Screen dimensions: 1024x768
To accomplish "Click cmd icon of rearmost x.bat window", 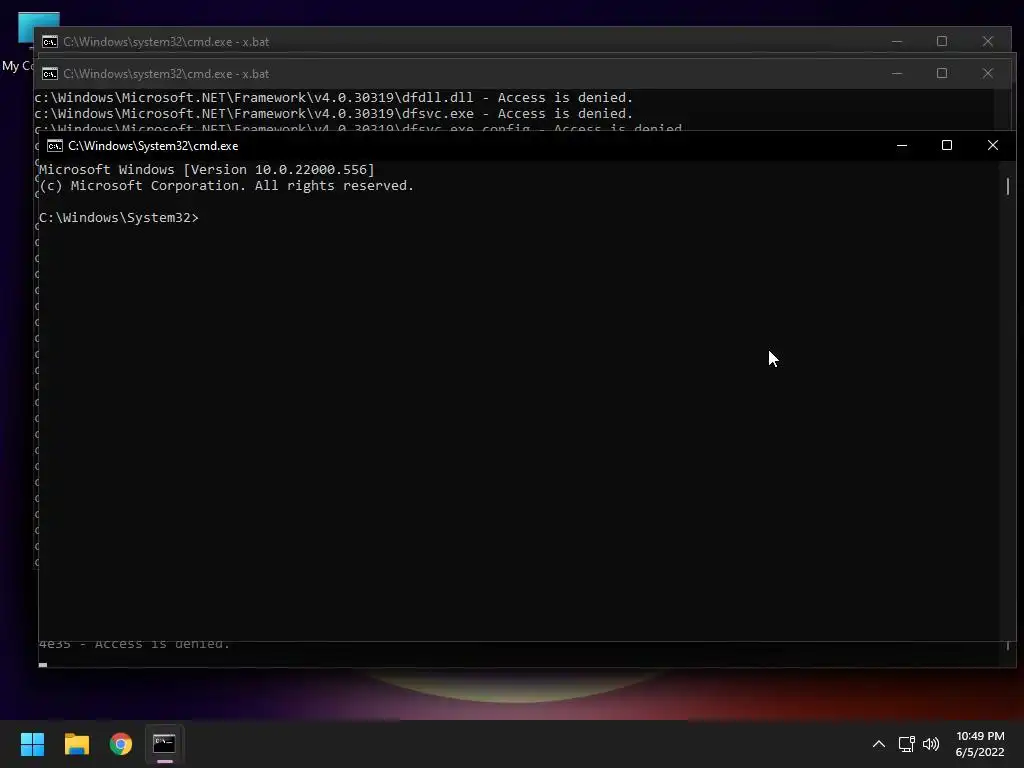I will pyautogui.click(x=50, y=42).
